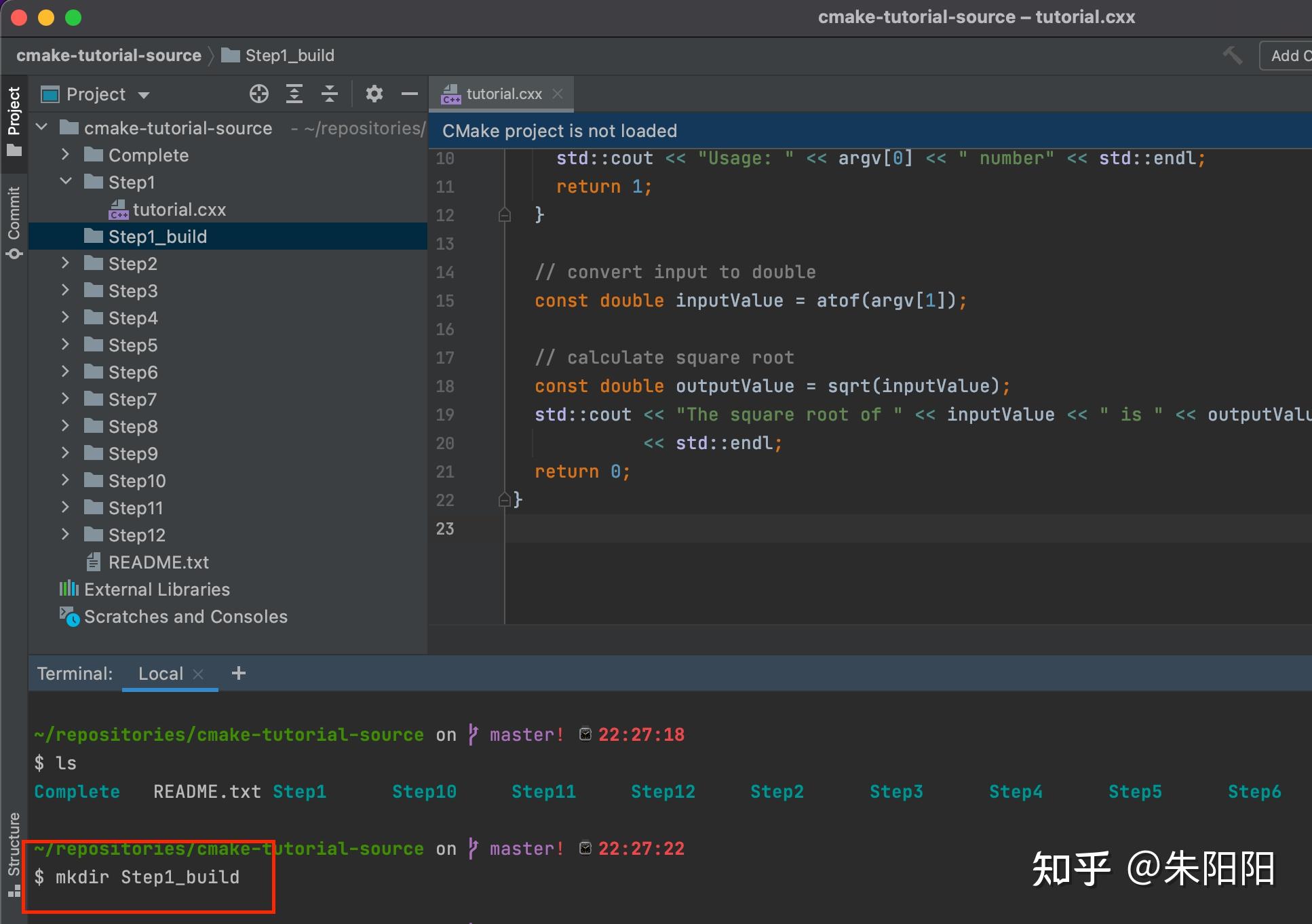This screenshot has width=1312, height=924.
Task: Click the Add Configuration button
Action: pos(1286,56)
